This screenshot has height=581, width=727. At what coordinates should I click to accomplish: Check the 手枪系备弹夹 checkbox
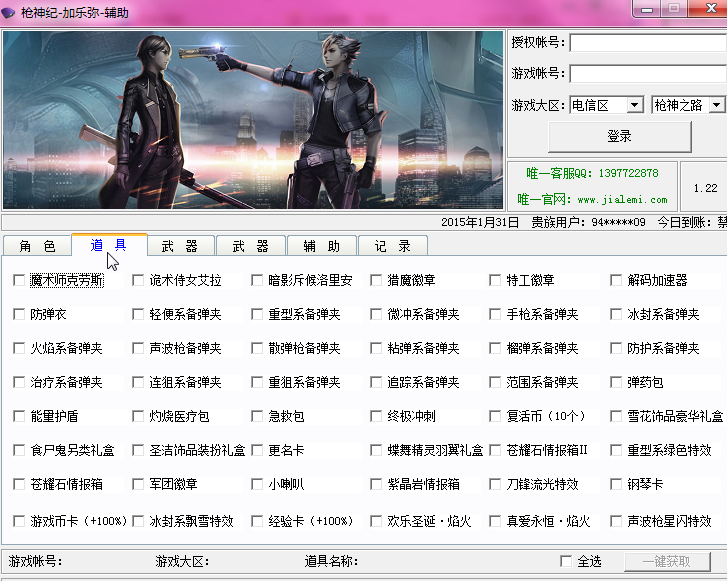(495, 314)
